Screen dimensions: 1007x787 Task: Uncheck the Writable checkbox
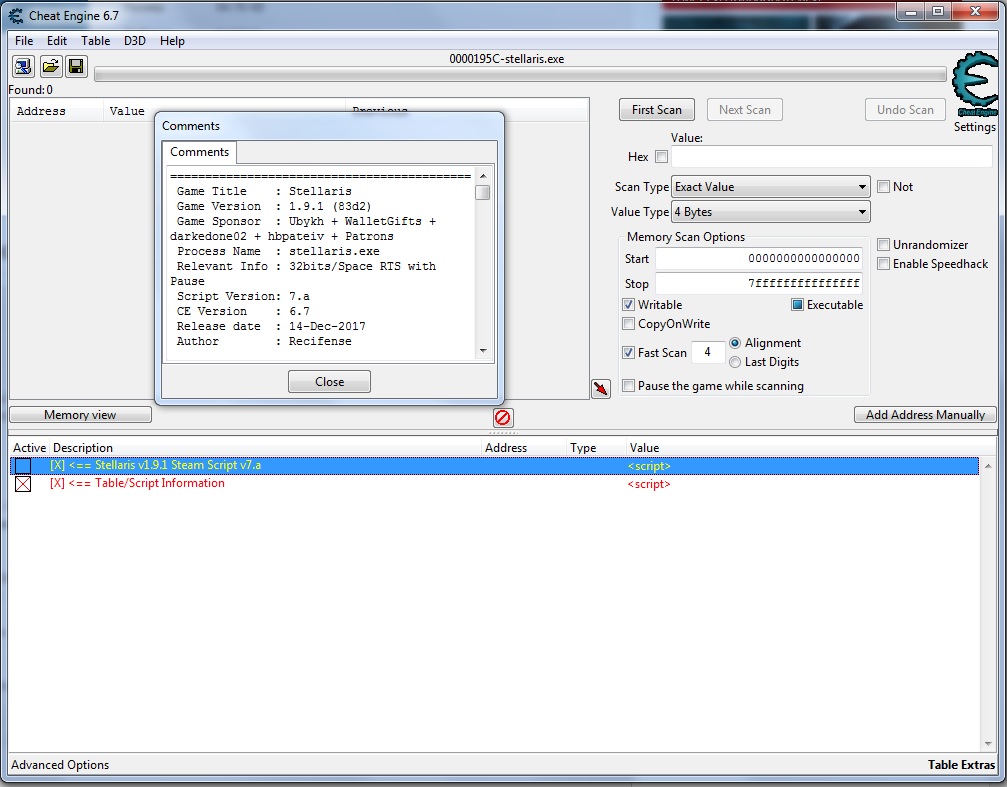pyautogui.click(x=629, y=305)
